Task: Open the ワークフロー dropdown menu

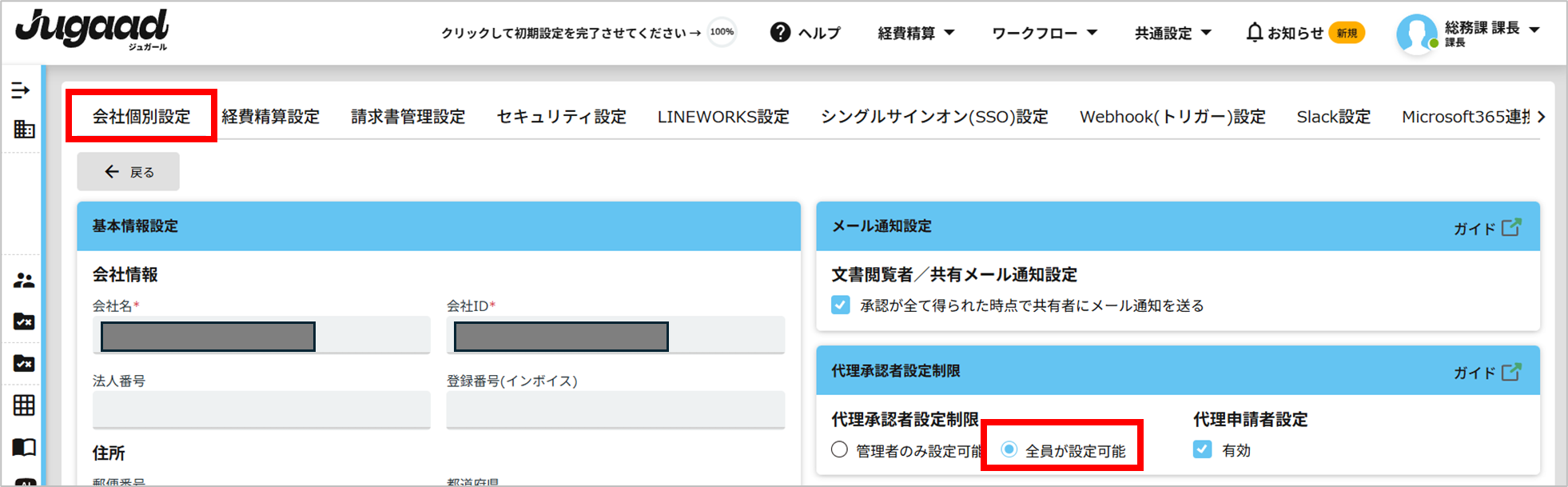Action: point(1044,33)
